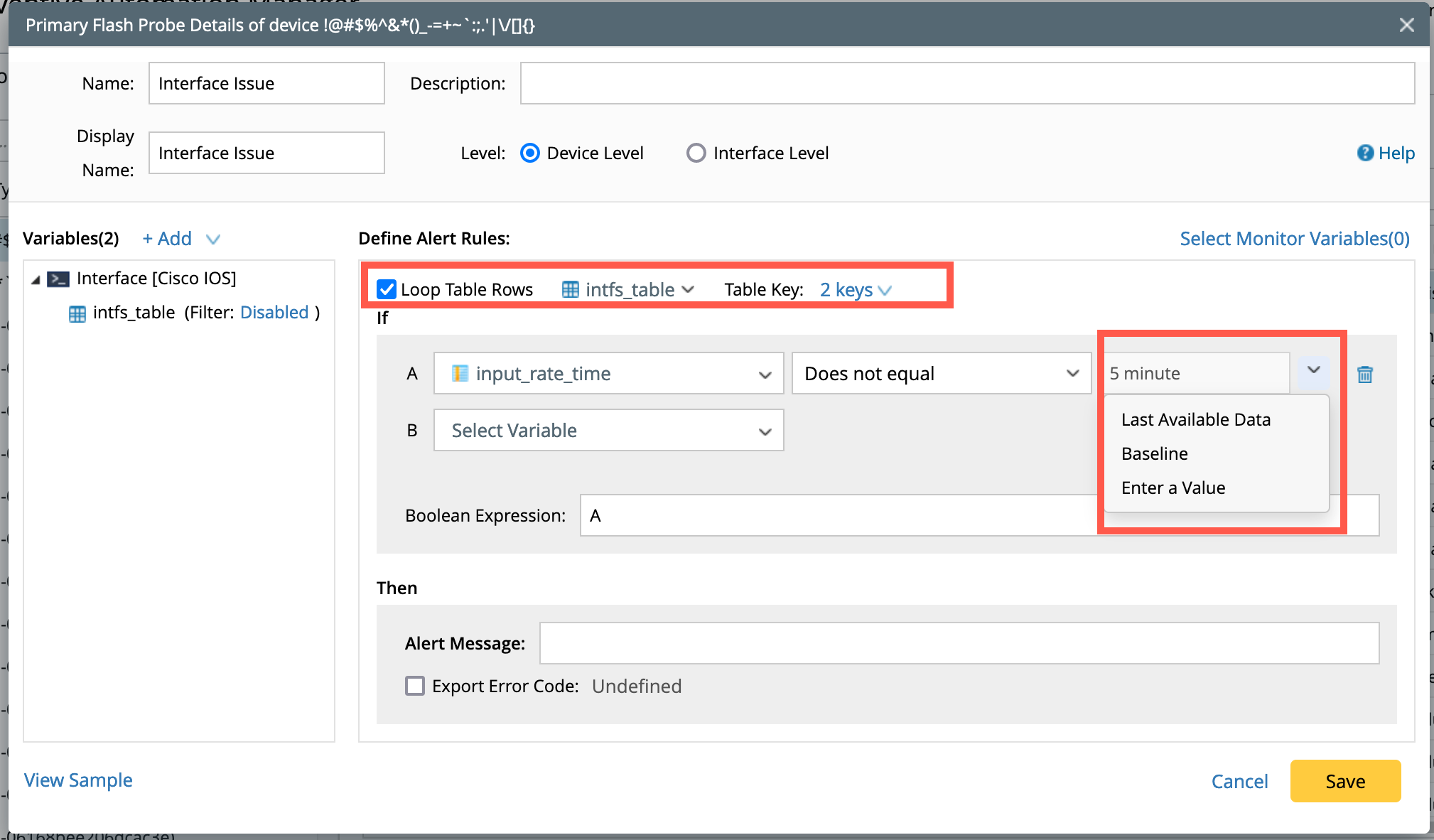
Task: Click the table icon next to the intfs_table dropdown
Action: click(570, 289)
